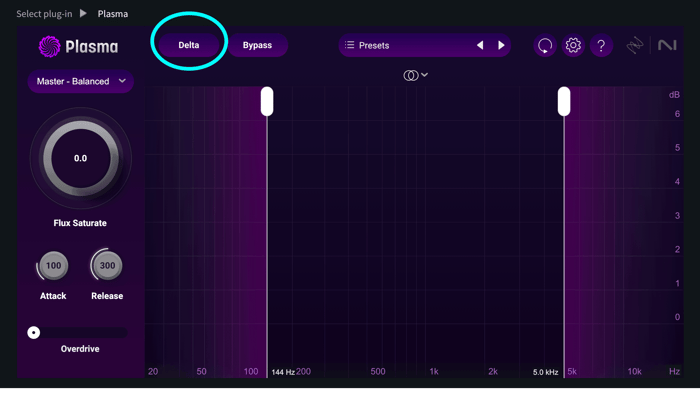Open the stereo channel mode dropdown
700x404 pixels.
(416, 75)
